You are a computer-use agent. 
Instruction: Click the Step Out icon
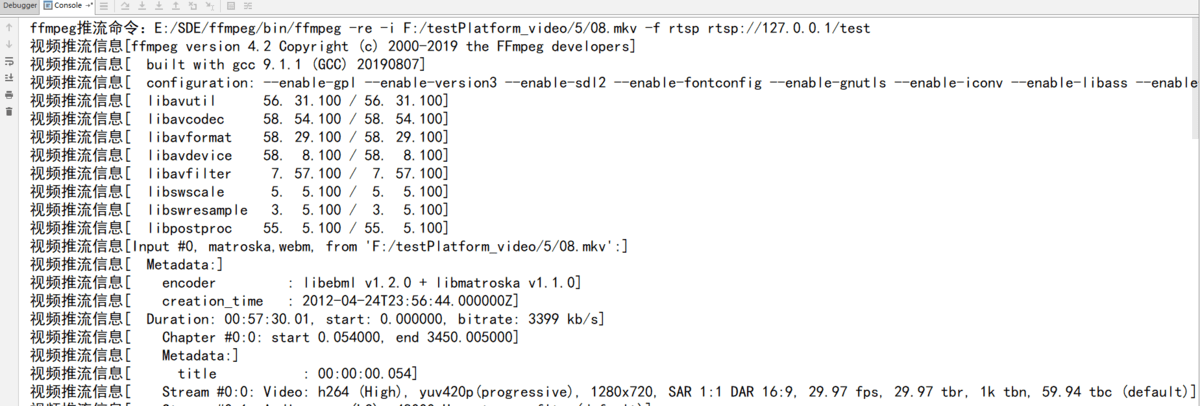click(x=176, y=6)
